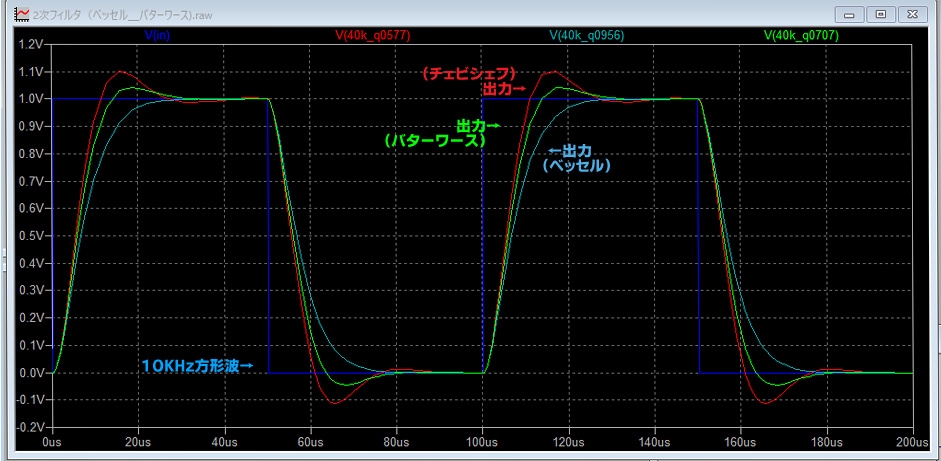This screenshot has width=941, height=461.
Task: Click the 0.8V vertical axis label
Action: click(x=31, y=154)
